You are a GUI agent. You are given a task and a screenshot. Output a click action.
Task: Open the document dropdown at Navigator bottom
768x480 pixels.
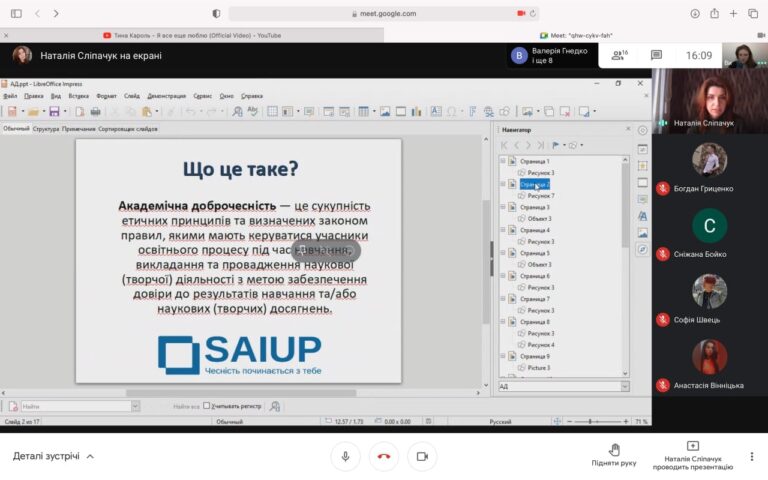pyautogui.click(x=625, y=386)
